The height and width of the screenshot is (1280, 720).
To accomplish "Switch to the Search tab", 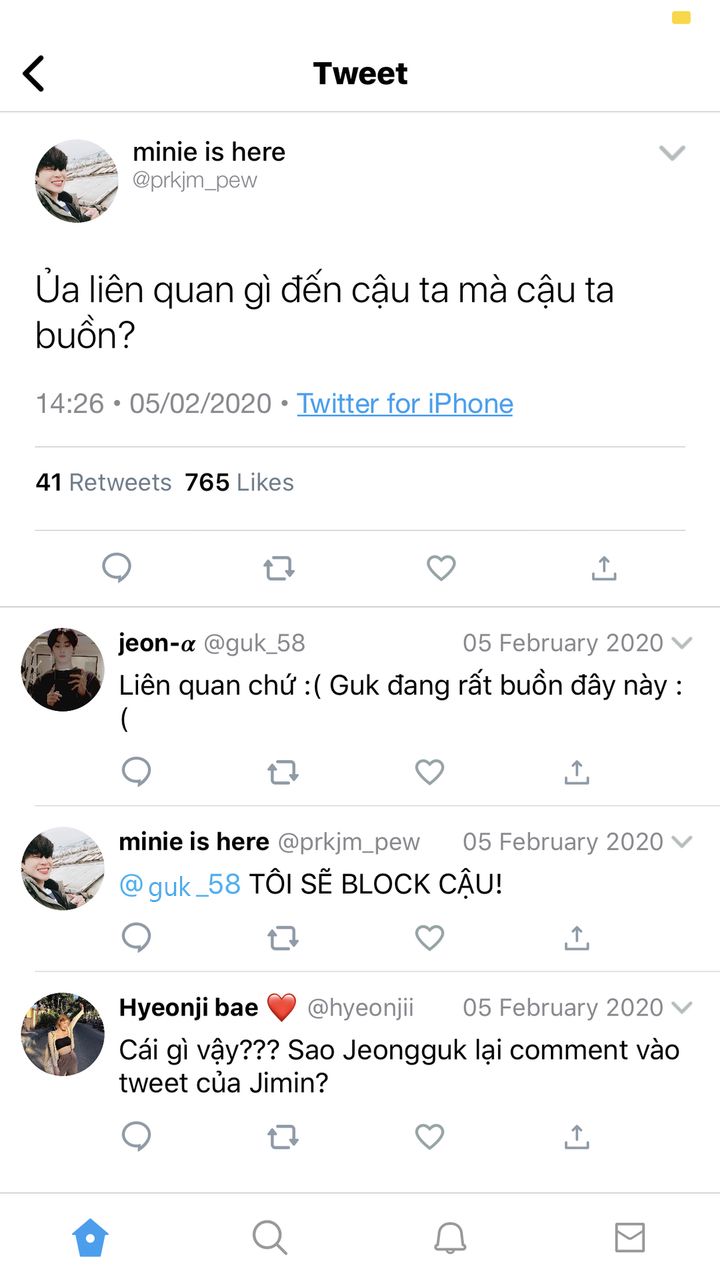I will coord(270,1238).
